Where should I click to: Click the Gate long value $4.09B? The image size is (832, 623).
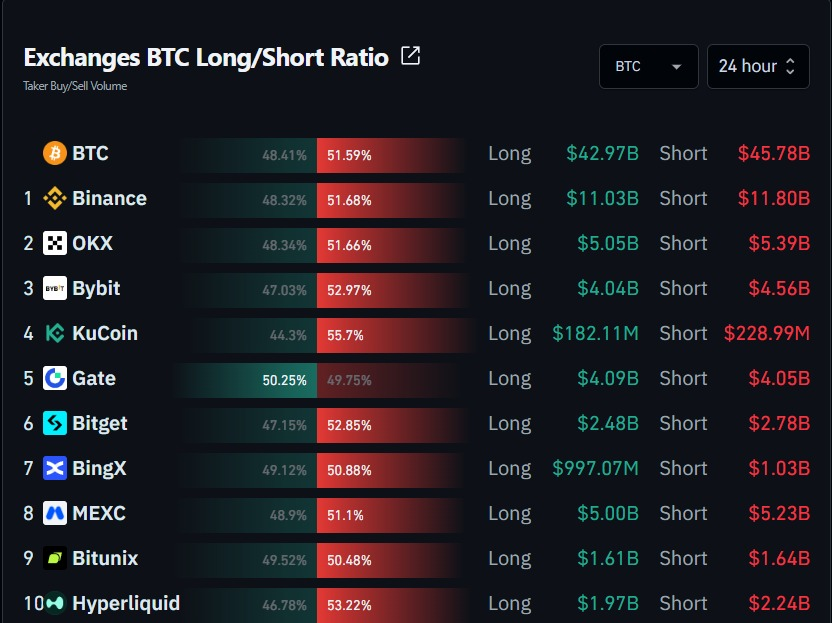[608, 378]
